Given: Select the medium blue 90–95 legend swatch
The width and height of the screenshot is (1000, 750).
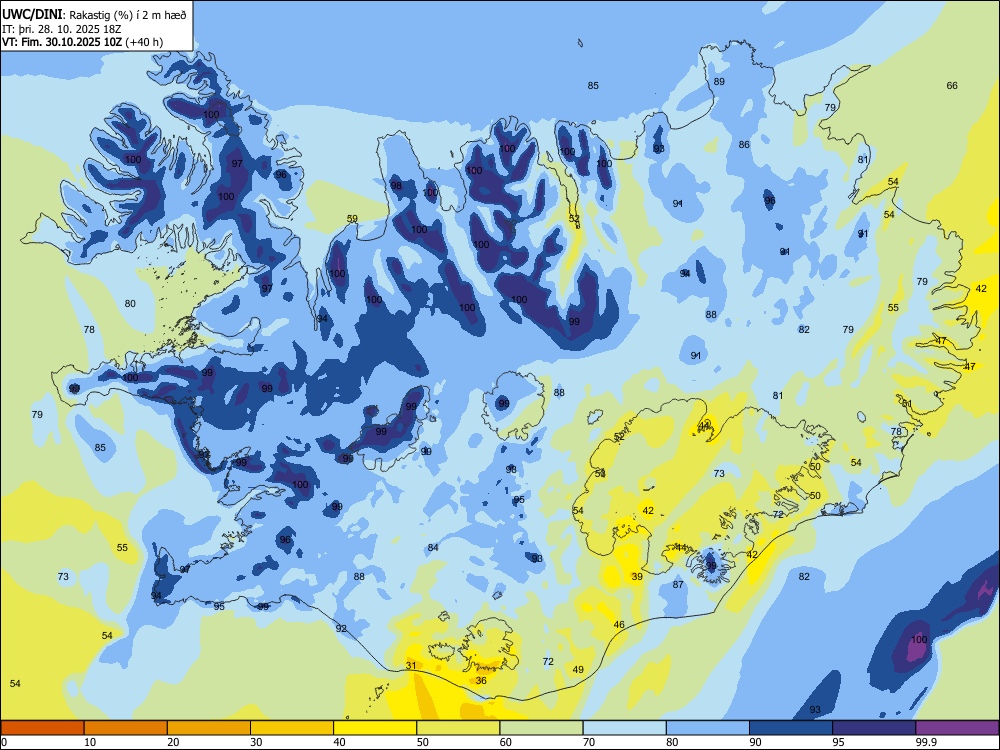Looking at the screenshot, I should pyautogui.click(x=791, y=728).
